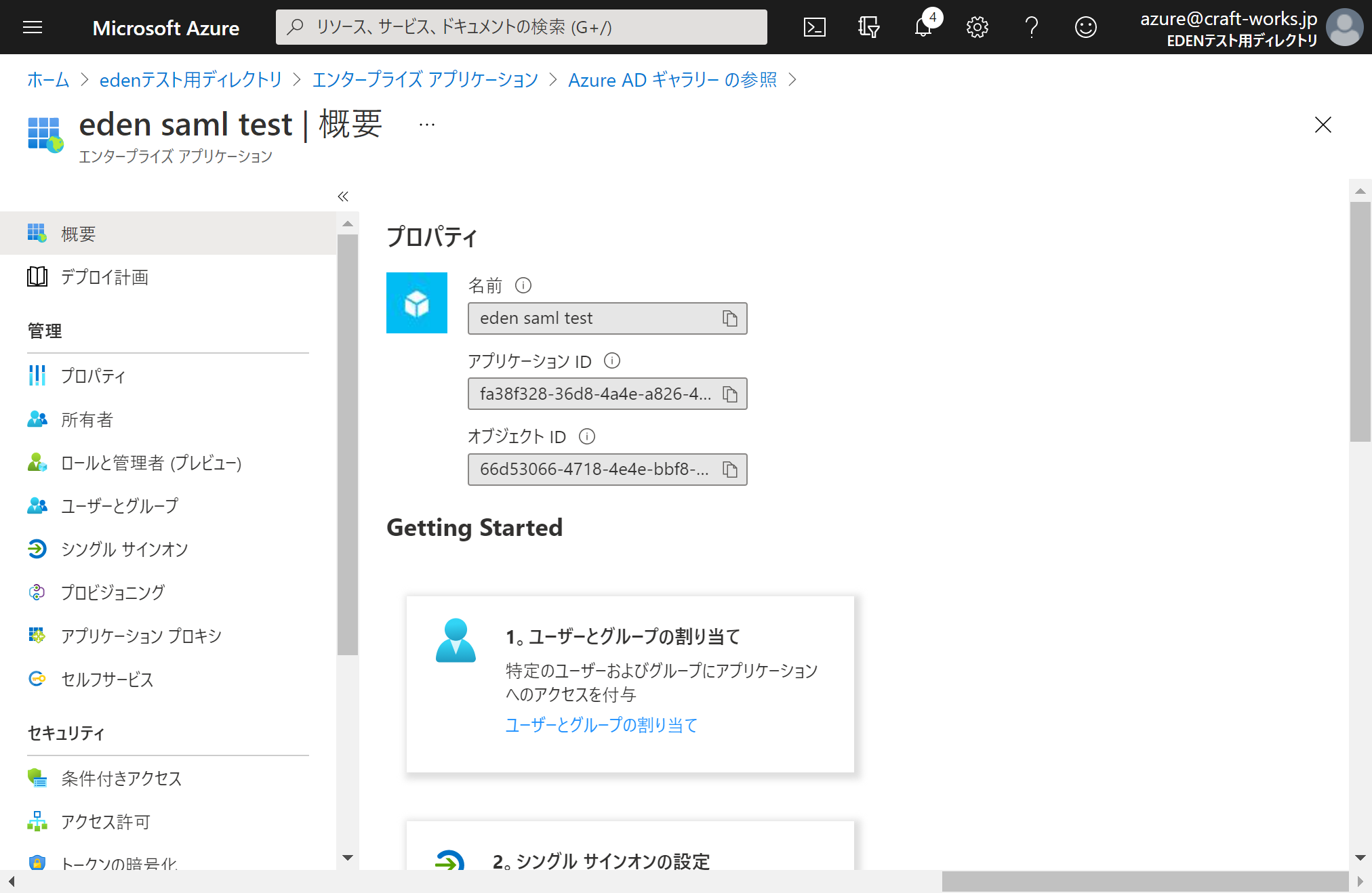Open the notifications bell
The image size is (1372, 893).
tap(923, 27)
